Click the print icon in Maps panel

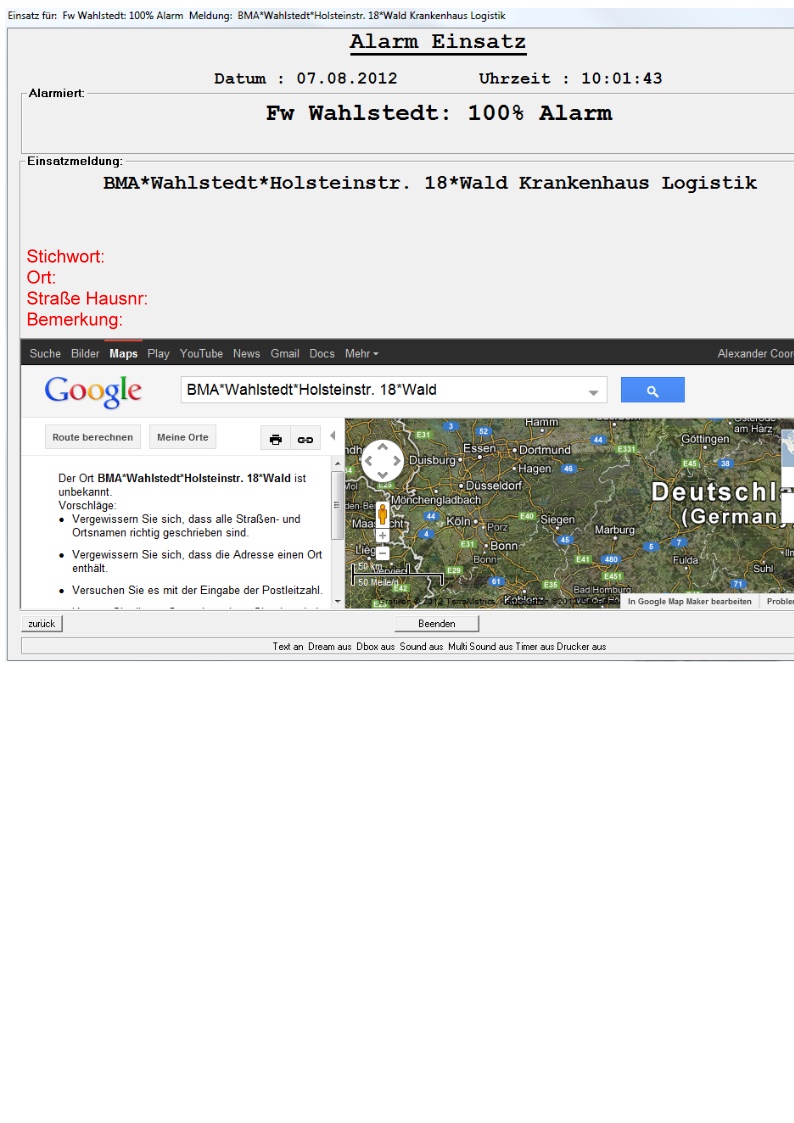pyautogui.click(x=276, y=439)
